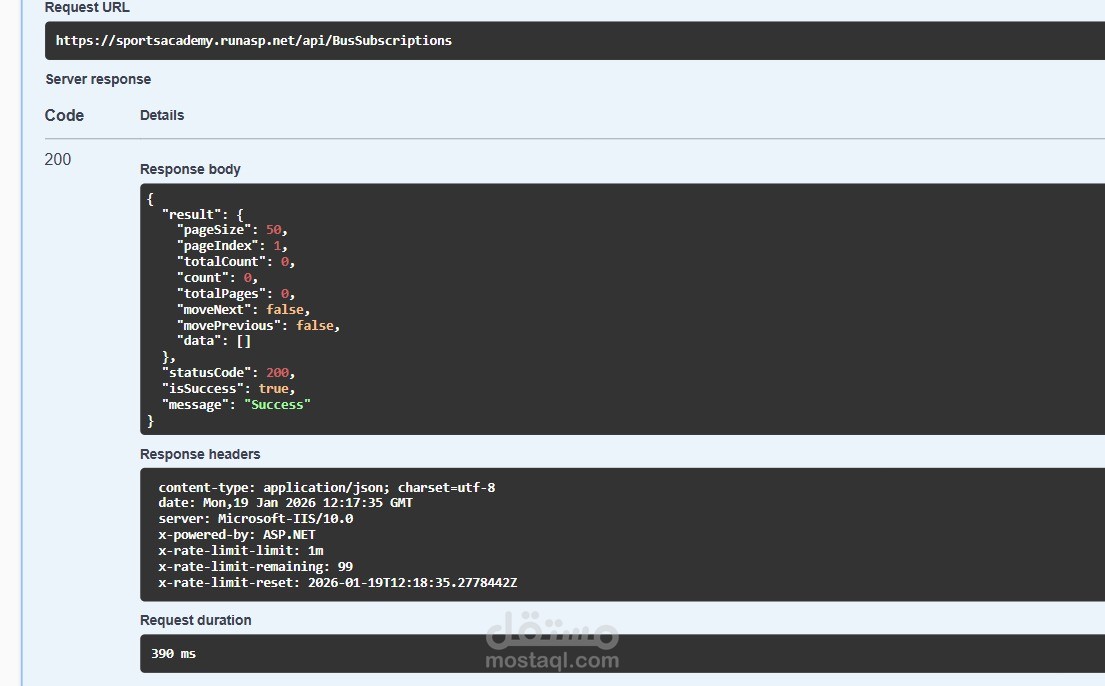Click the x-rate-limit-reset header line

338,582
